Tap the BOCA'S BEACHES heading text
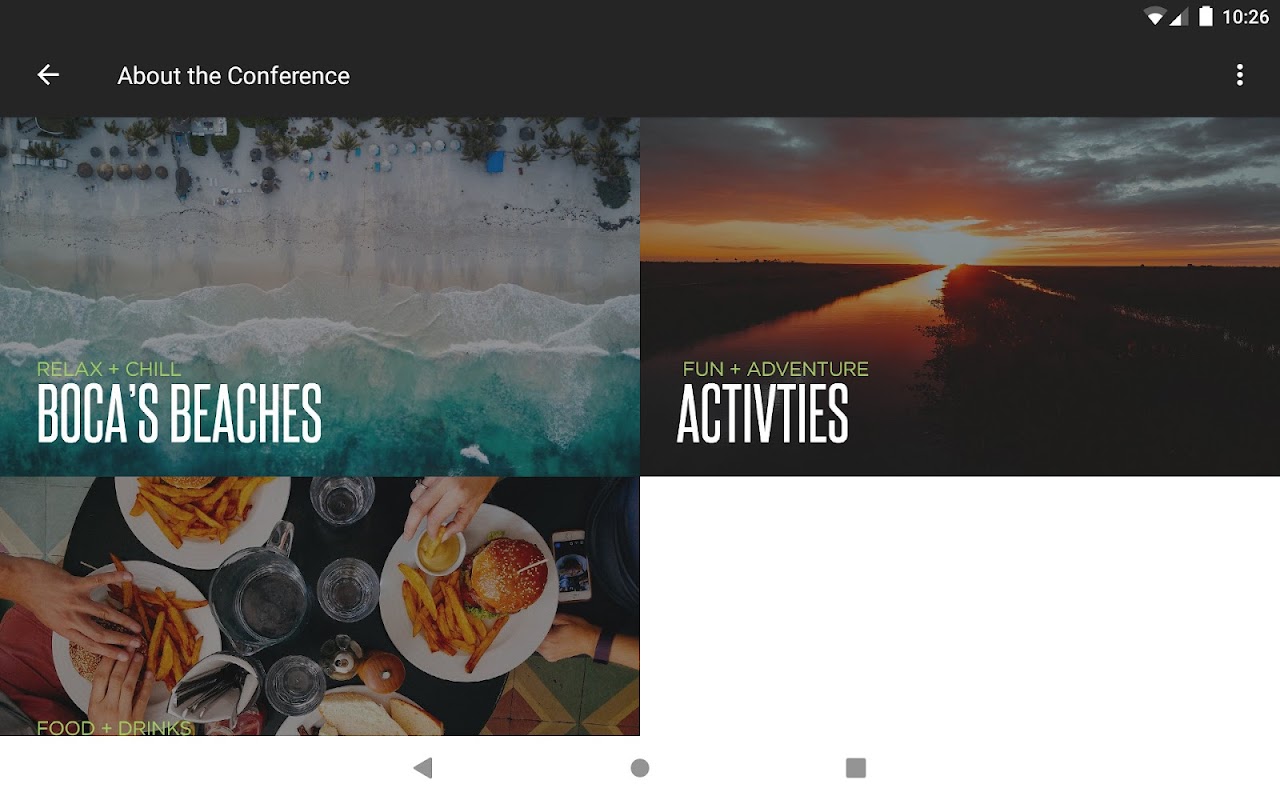This screenshot has width=1280, height=800. point(180,413)
